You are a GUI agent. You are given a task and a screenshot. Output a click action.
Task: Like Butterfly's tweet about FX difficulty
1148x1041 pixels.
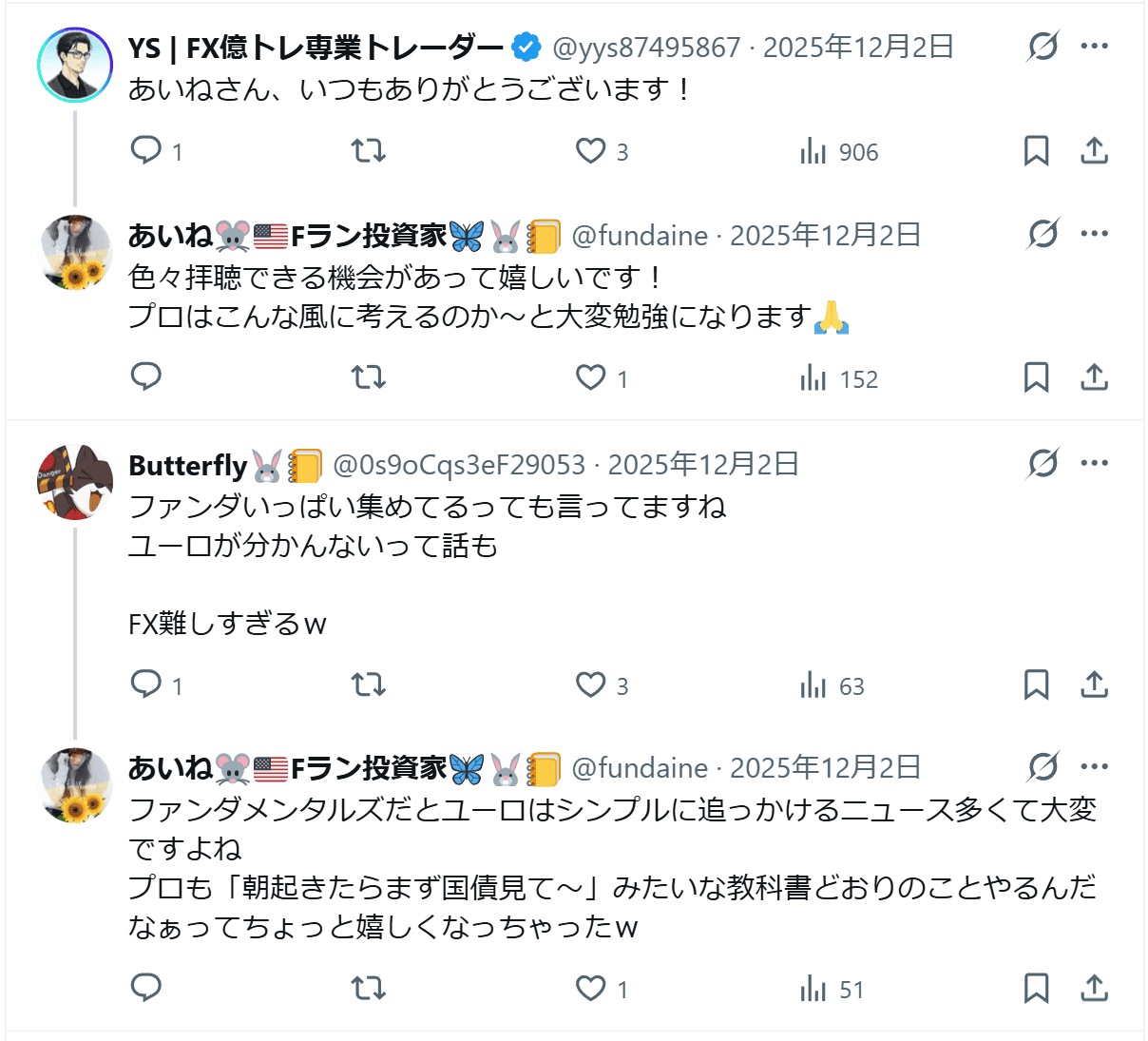coord(591,685)
